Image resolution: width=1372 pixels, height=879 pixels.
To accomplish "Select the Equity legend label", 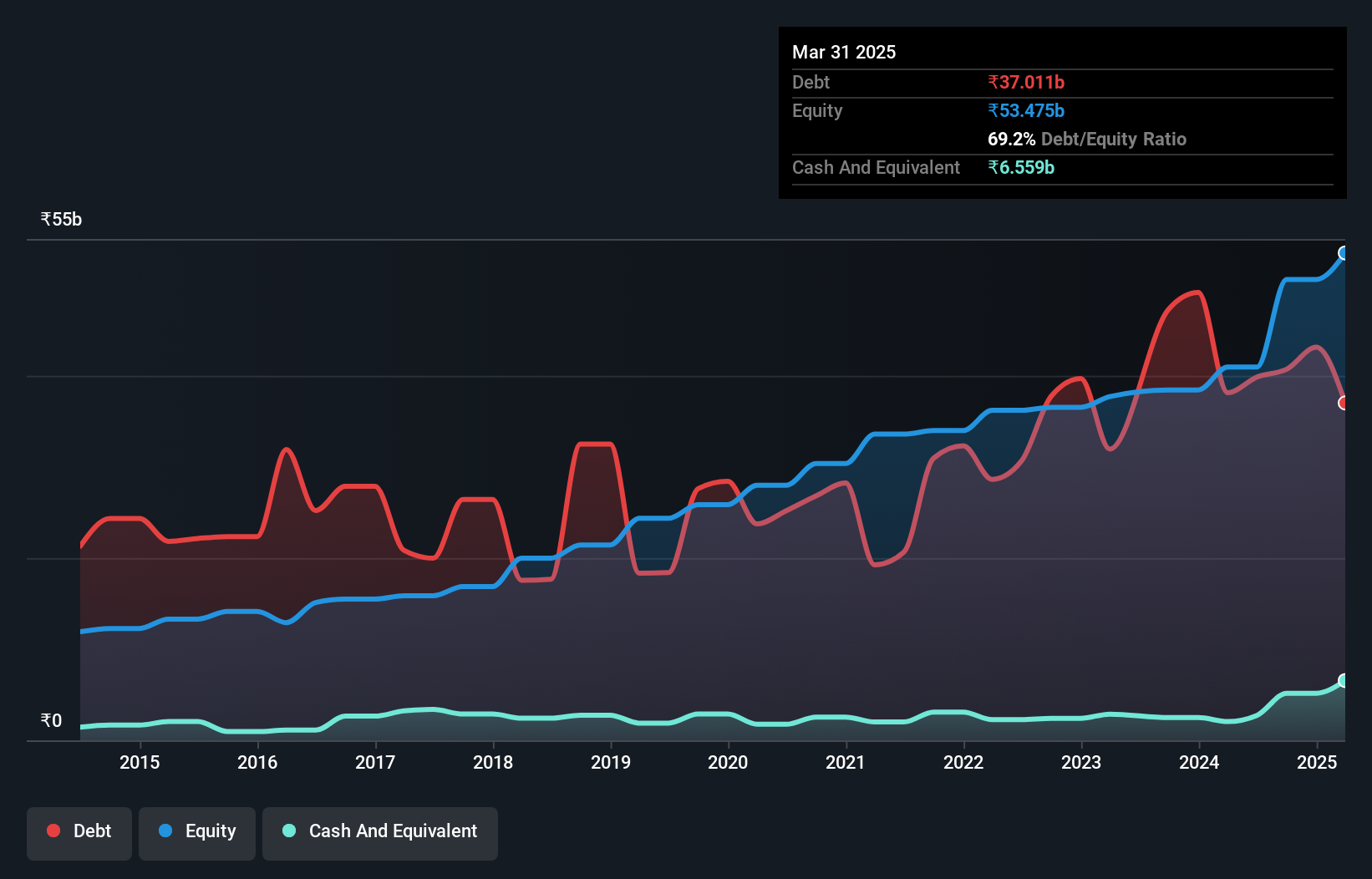I will [210, 831].
